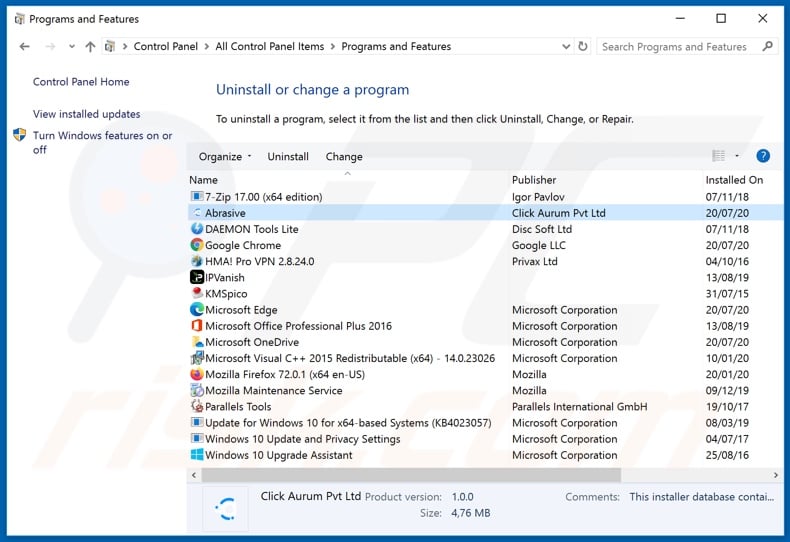Click the large Abrasive icon in details pane
The height and width of the screenshot is (542, 790).
pos(225,509)
